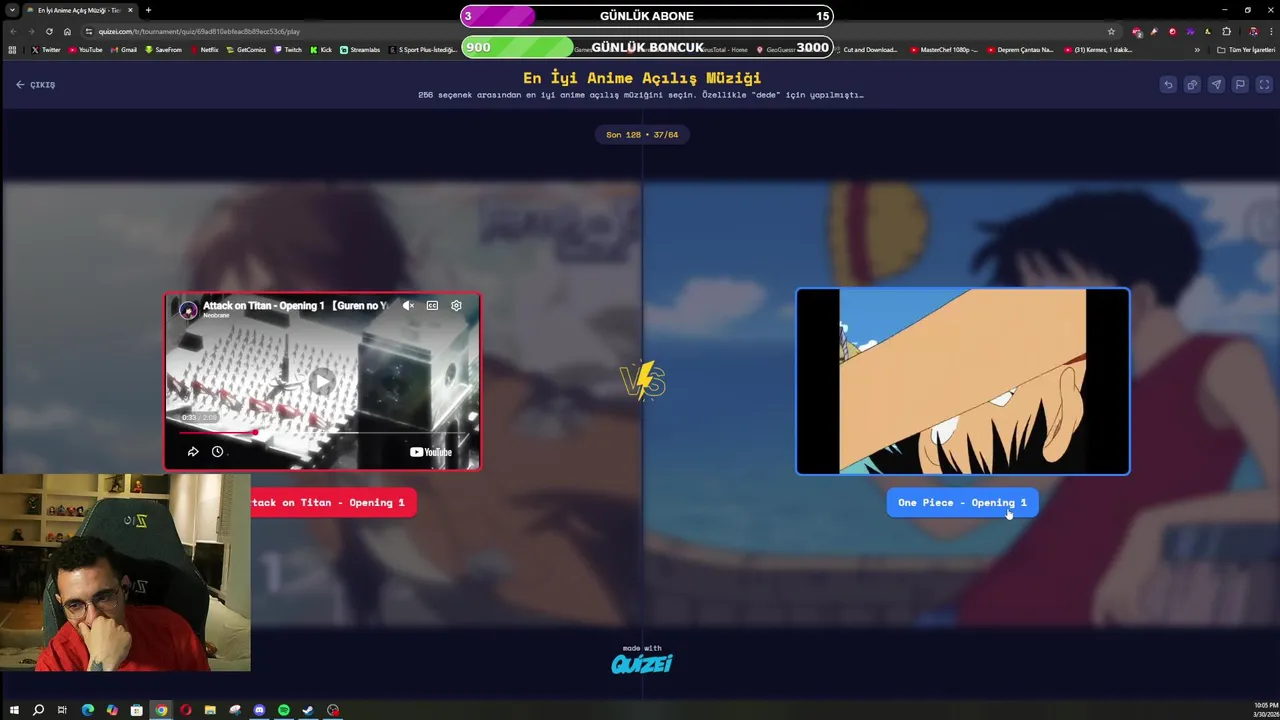
Task: Click the ÇIKIŞ exit link
Action: [35, 85]
